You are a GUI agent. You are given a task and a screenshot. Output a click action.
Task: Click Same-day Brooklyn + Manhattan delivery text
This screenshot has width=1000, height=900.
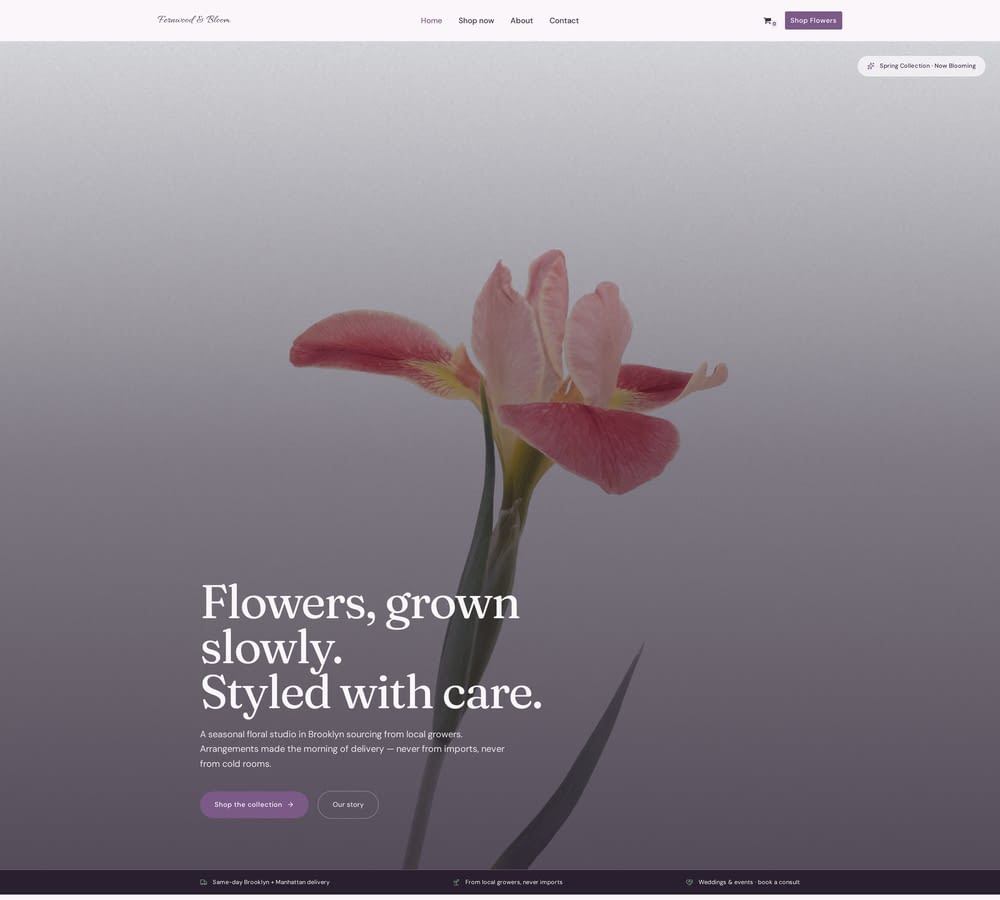tap(271, 882)
